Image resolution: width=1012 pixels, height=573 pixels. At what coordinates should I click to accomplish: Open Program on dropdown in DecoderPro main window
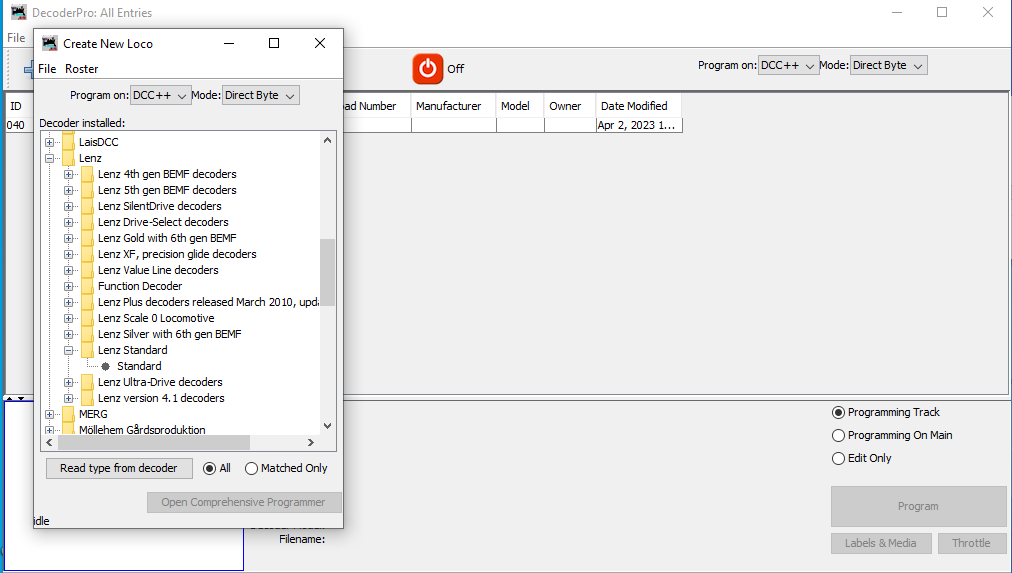(x=788, y=65)
